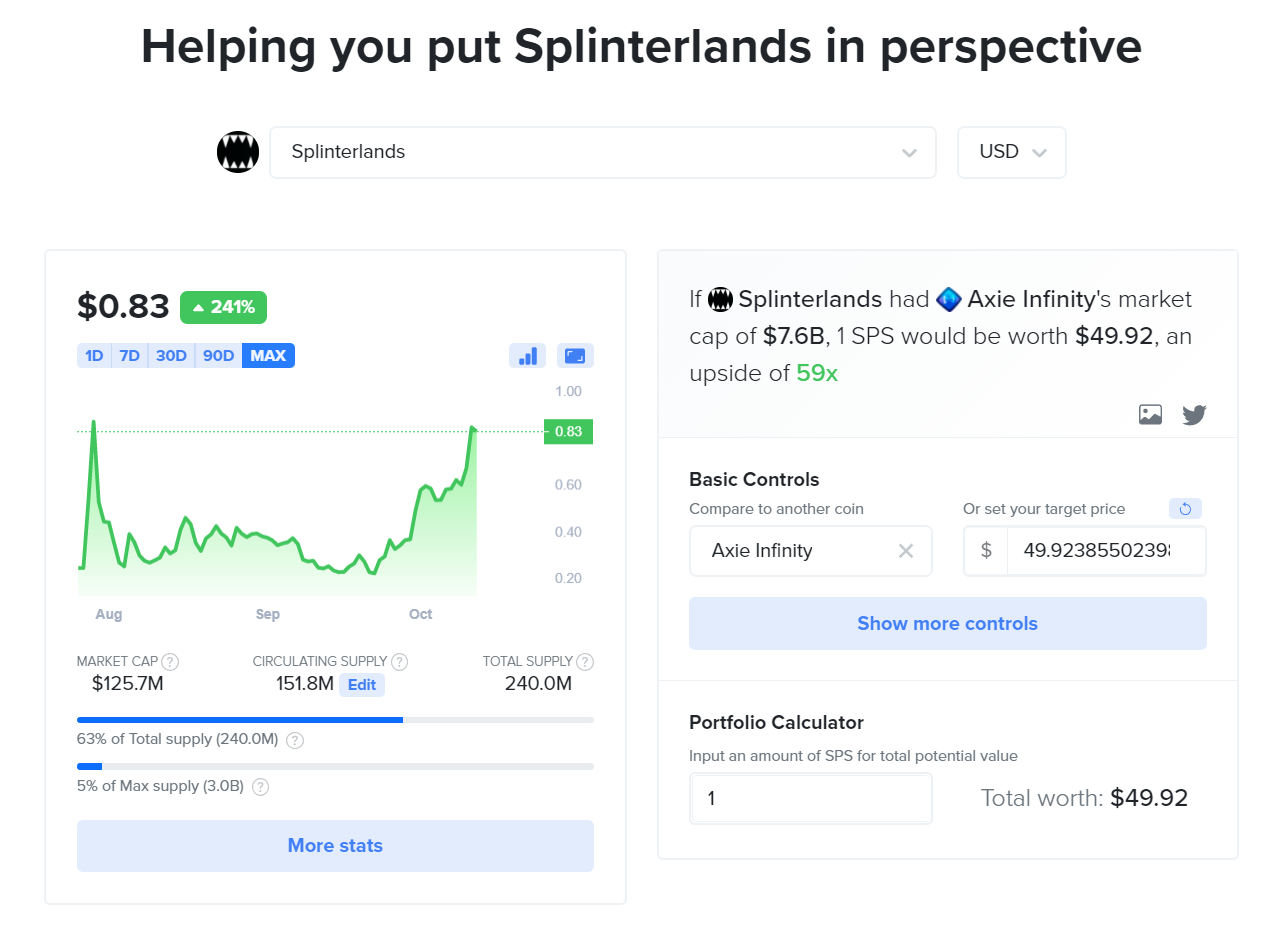This screenshot has width=1280, height=940.
Task: Clear Axie Infinity with X icon
Action: [x=906, y=551]
